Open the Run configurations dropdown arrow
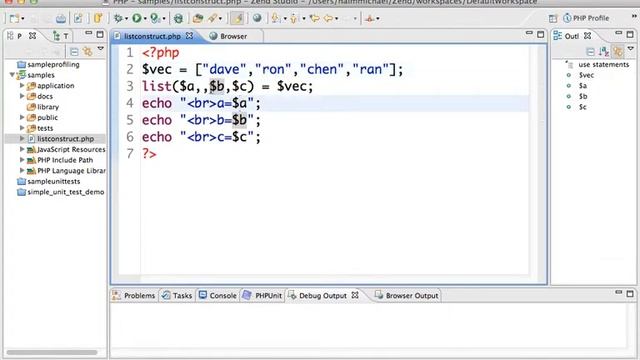 145,19
